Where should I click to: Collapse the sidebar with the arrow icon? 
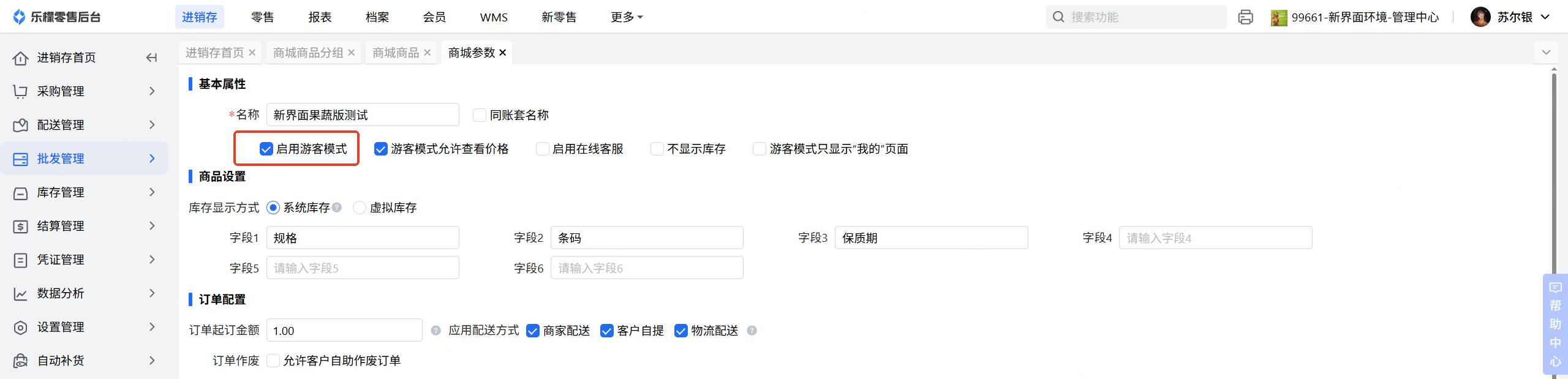(151, 58)
